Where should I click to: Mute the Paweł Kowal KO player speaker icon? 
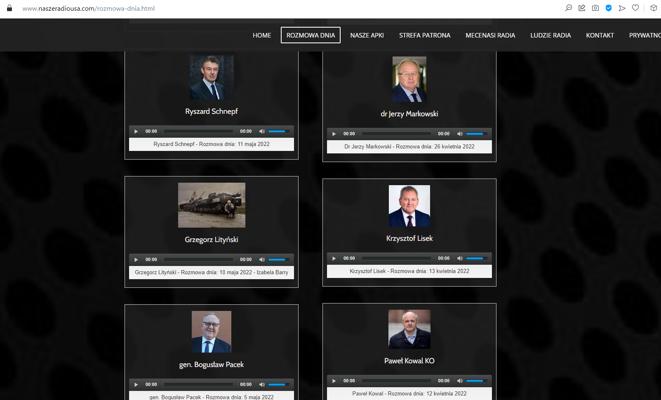460,381
